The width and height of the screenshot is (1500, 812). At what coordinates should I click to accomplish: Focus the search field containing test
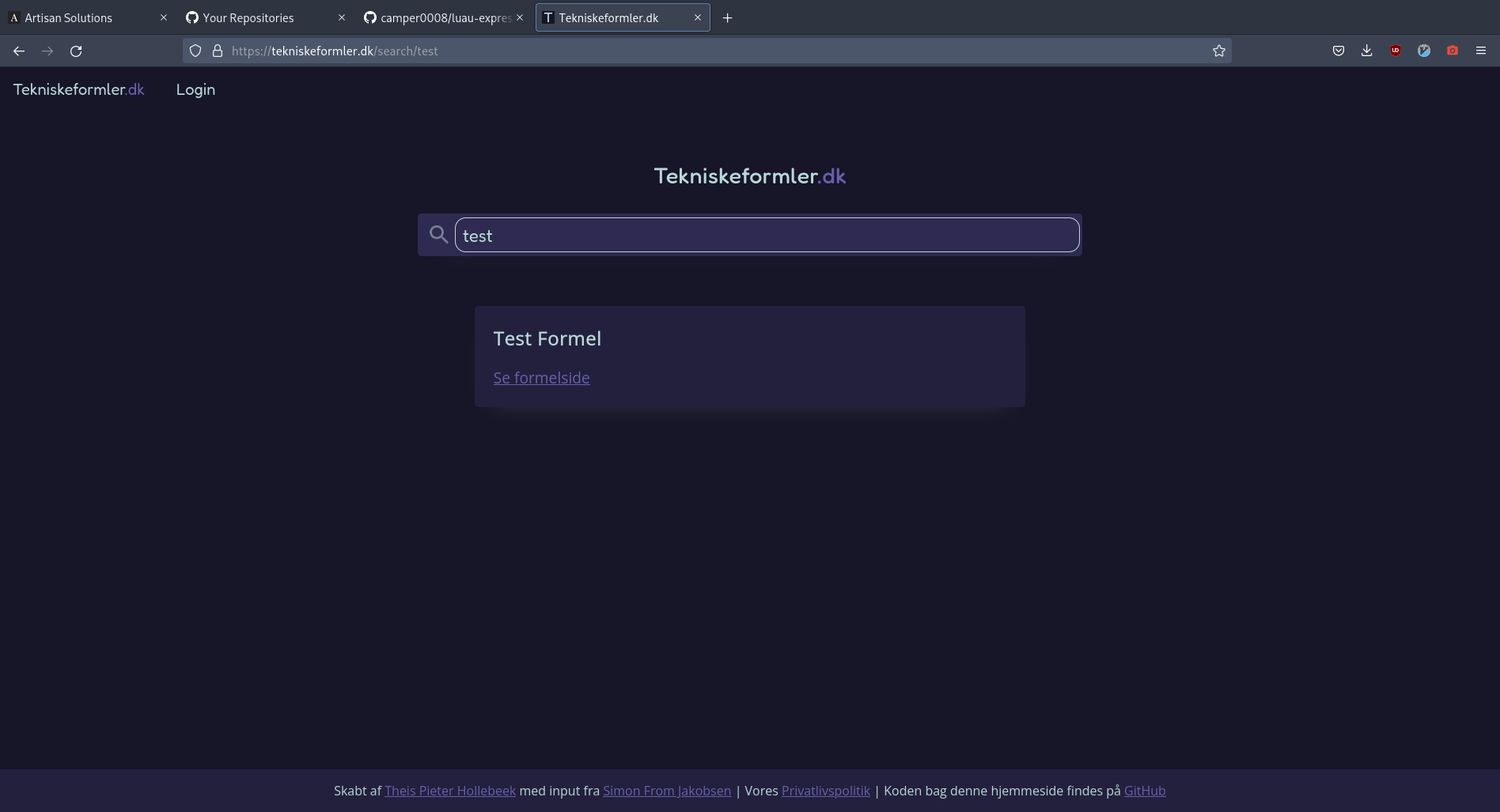766,236
